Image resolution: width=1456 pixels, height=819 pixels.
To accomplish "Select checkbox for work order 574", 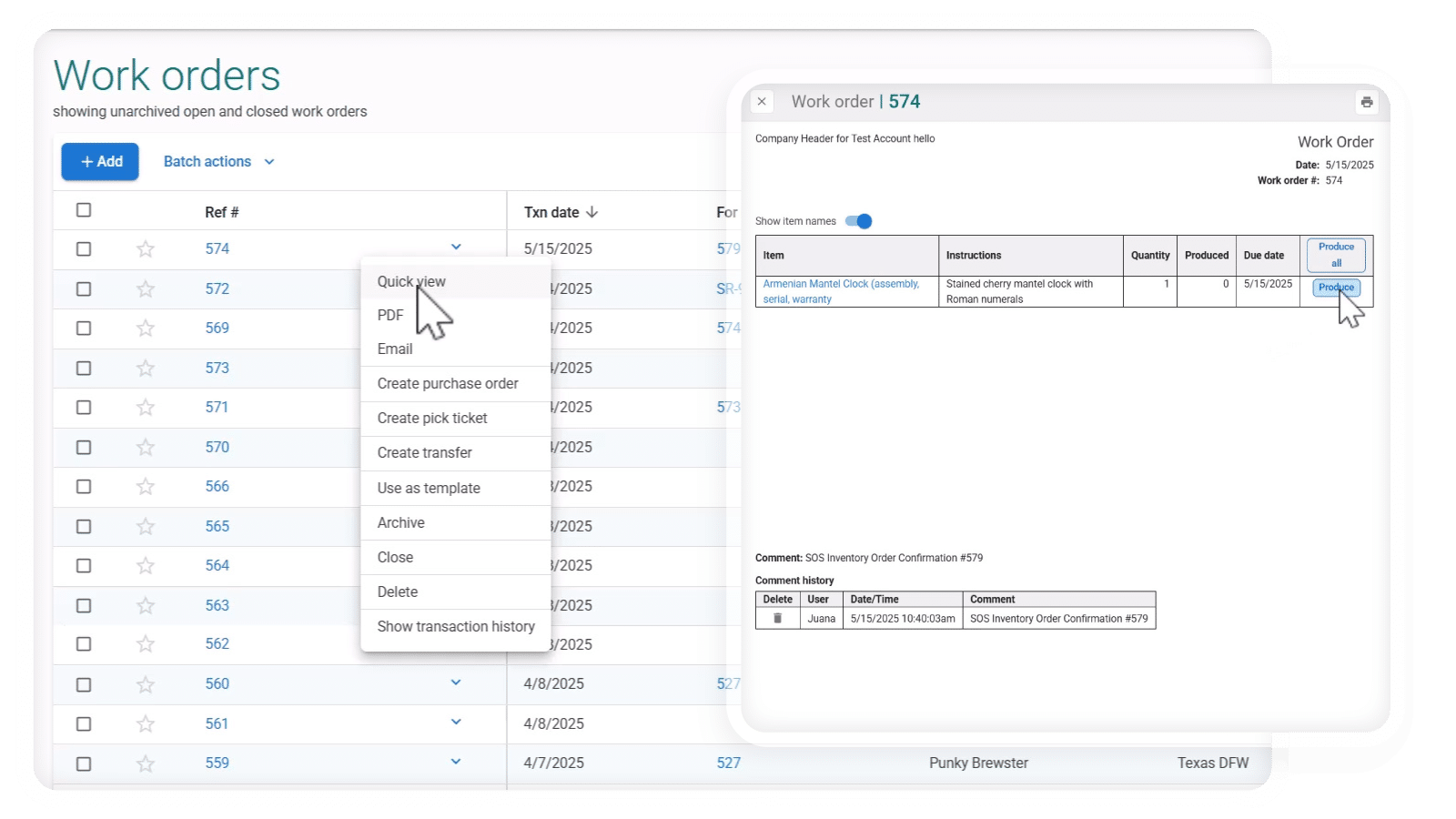I will pos(84,249).
